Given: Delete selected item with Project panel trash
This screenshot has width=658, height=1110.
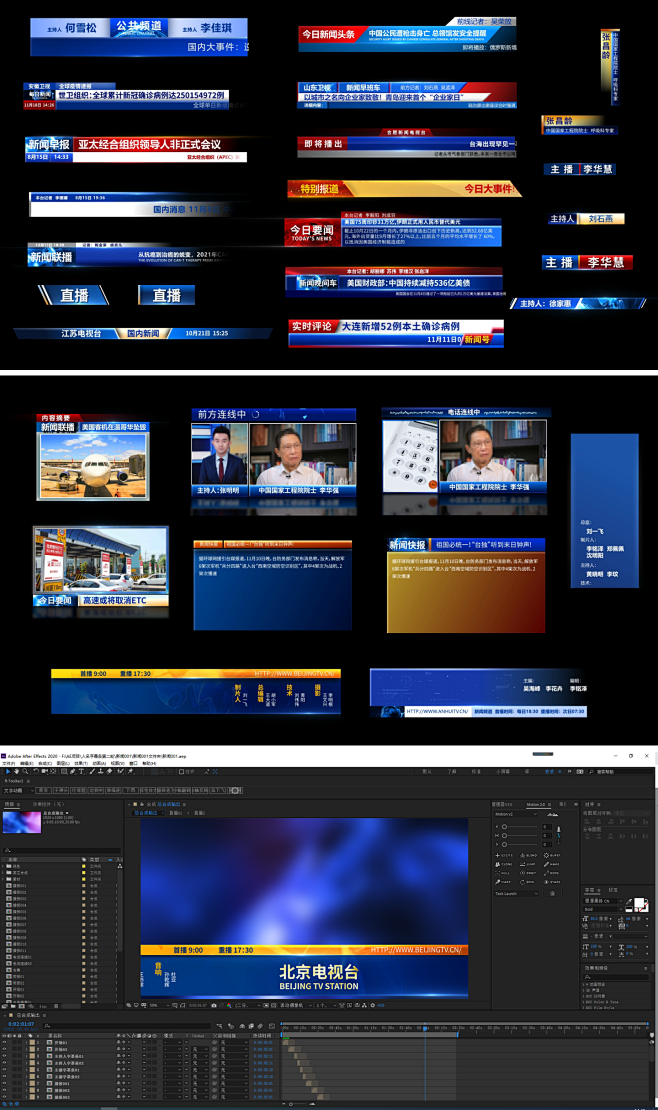Looking at the screenshot, I should coord(55,1006).
